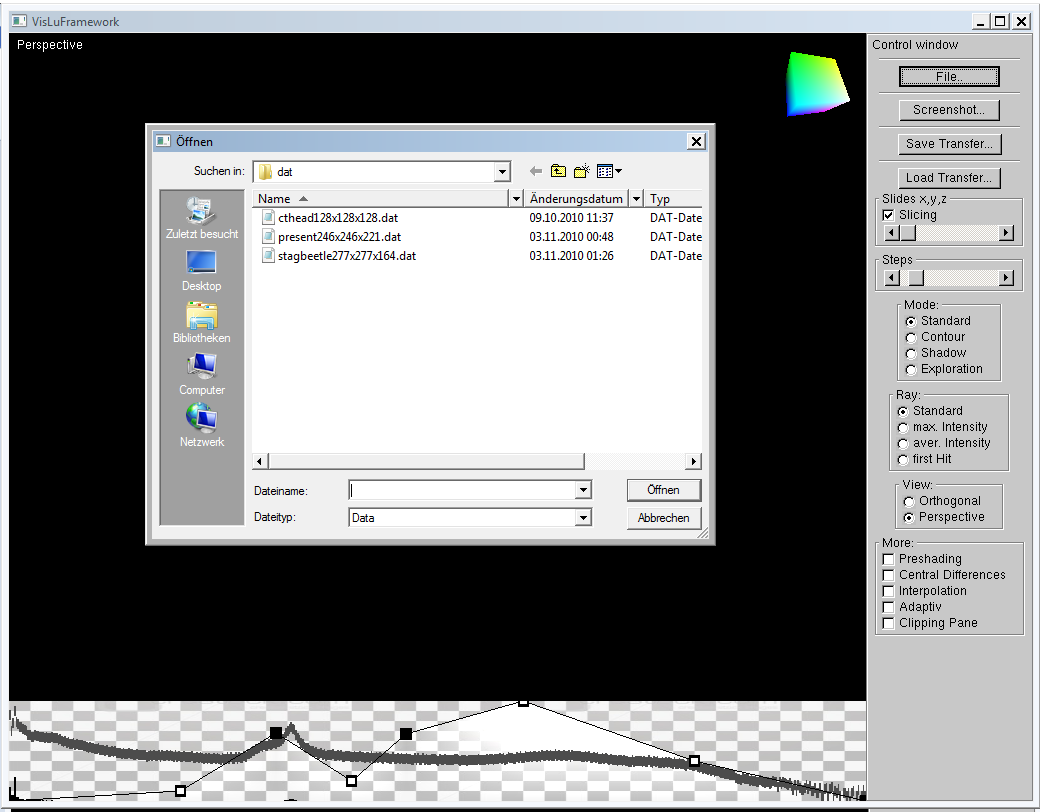This screenshot has height=812, width=1040.
Task: Click the up one level folder icon
Action: 559,171
